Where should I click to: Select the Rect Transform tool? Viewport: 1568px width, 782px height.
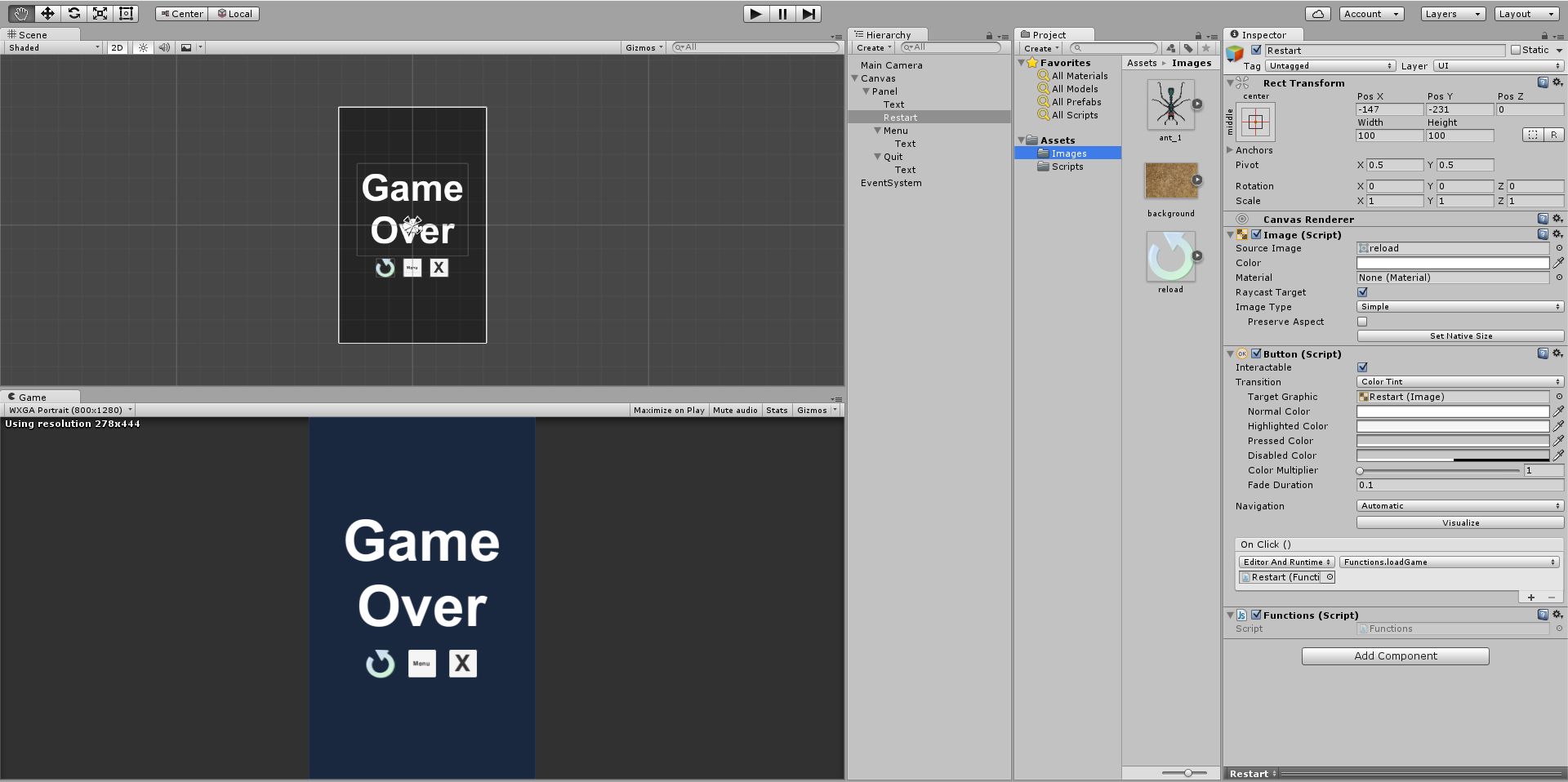127,13
